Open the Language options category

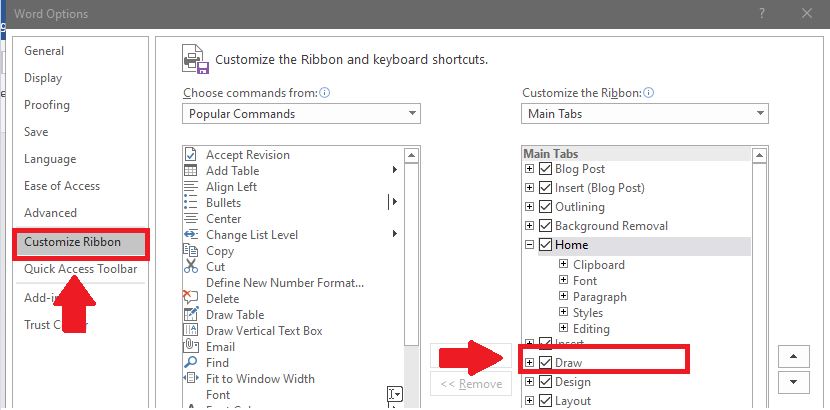click(50, 159)
